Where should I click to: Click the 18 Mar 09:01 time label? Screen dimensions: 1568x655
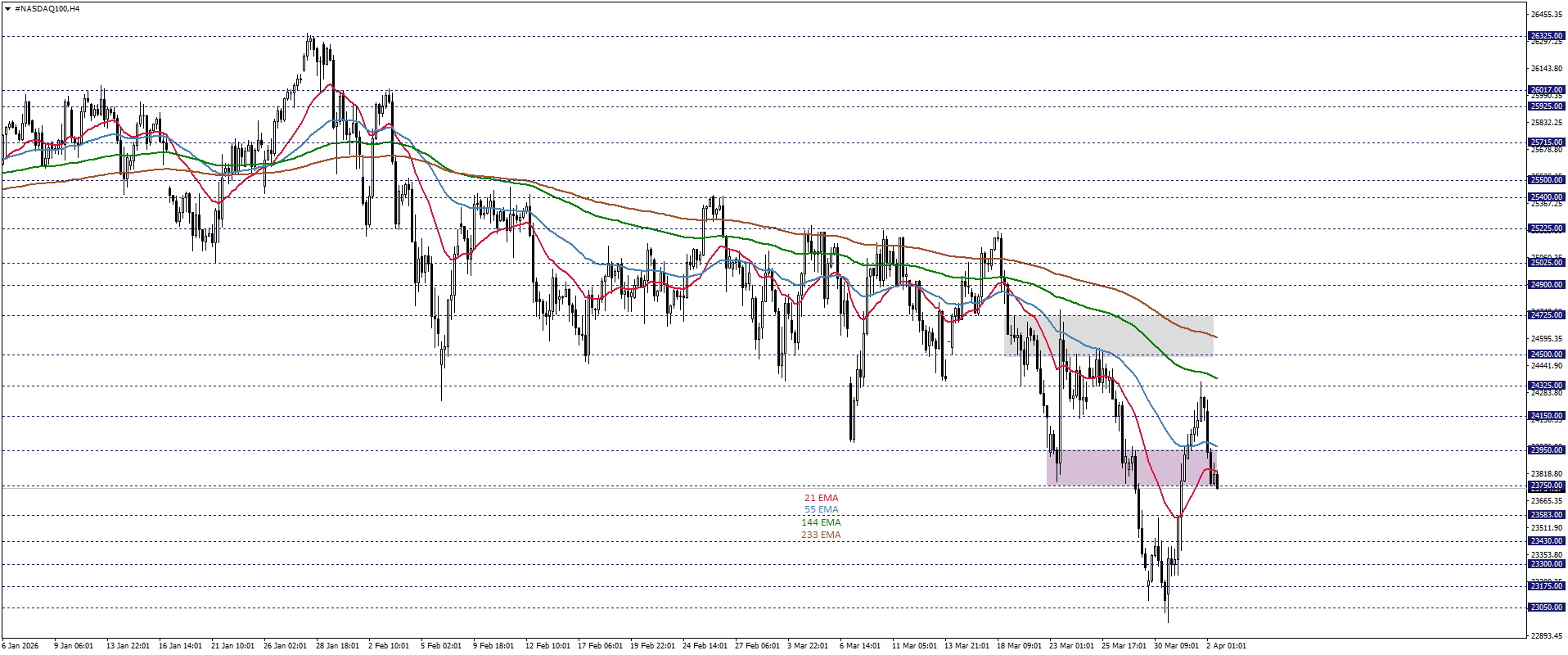[1019, 646]
